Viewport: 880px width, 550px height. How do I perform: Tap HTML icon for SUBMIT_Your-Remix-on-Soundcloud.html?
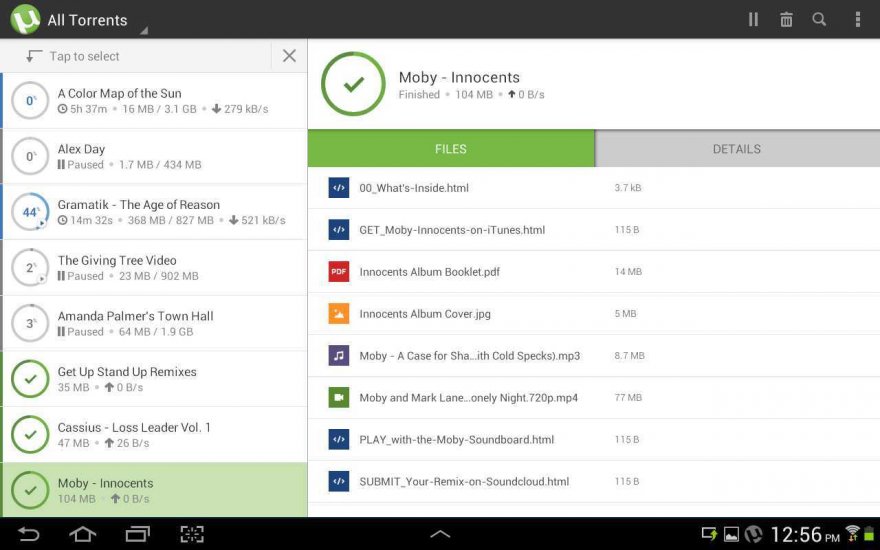(338, 481)
